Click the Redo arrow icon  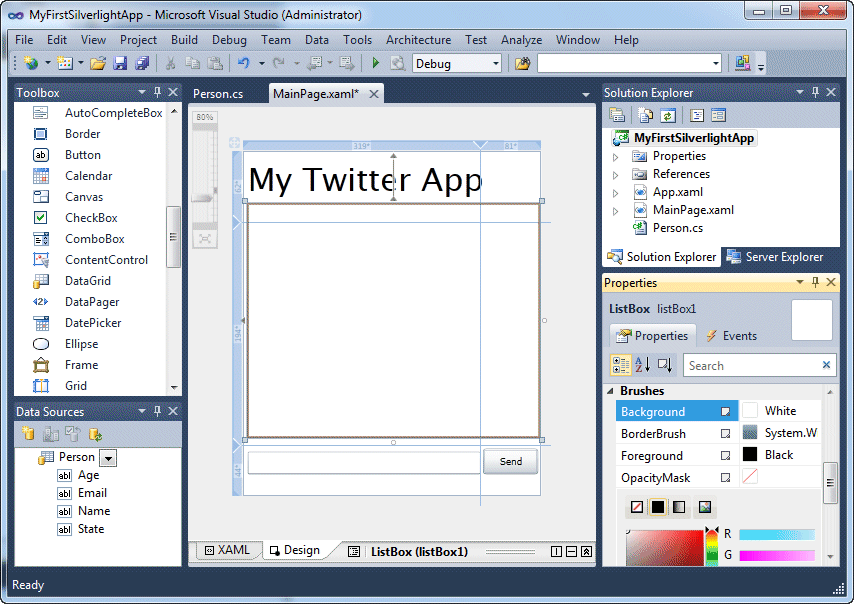pos(279,64)
